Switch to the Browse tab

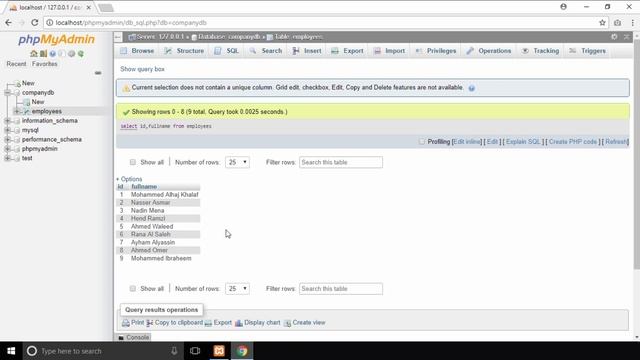[x=137, y=51]
